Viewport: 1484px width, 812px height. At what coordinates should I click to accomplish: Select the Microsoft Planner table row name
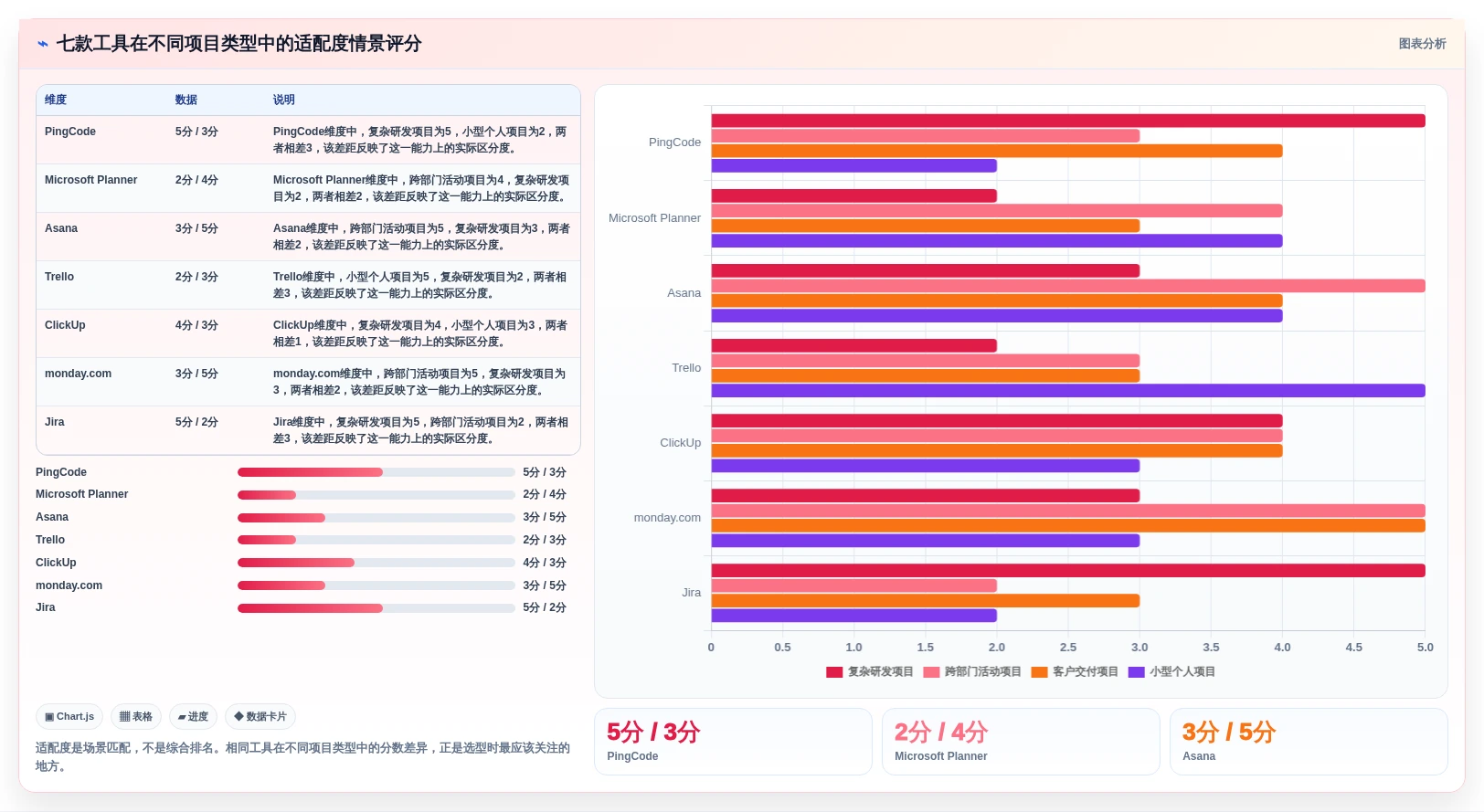tap(91, 180)
